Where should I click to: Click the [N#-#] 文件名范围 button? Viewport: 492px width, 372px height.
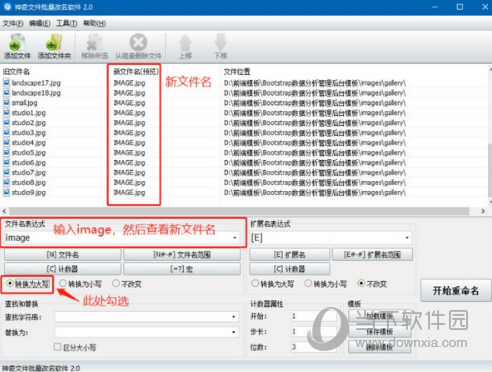click(x=182, y=255)
